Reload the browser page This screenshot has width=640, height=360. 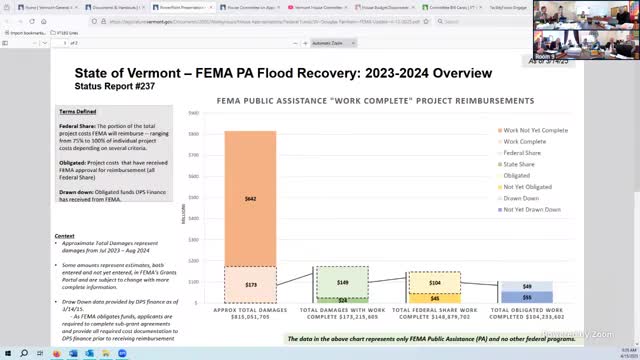[x=32, y=21]
